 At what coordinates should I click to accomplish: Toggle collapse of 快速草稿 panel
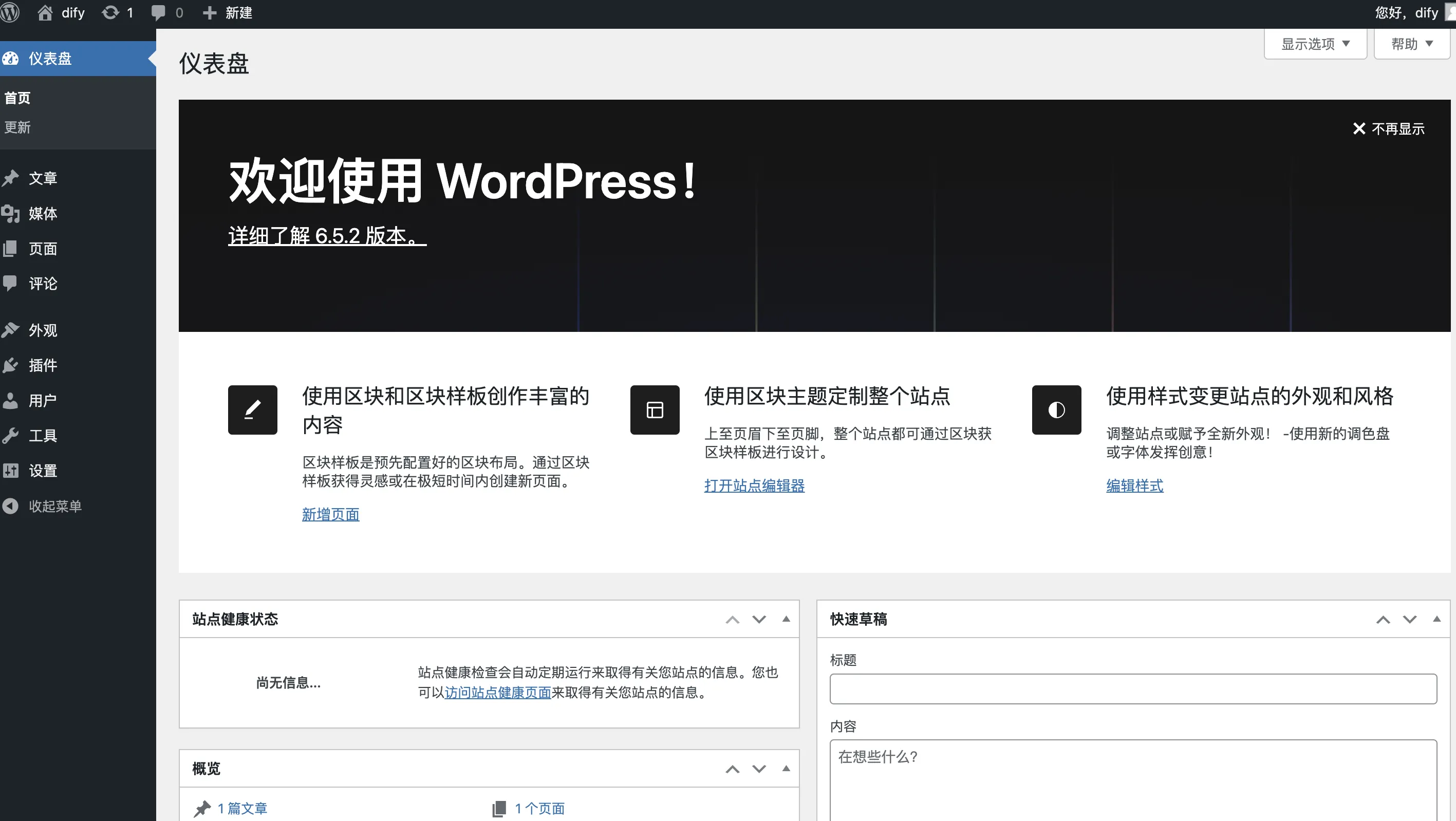(1436, 619)
